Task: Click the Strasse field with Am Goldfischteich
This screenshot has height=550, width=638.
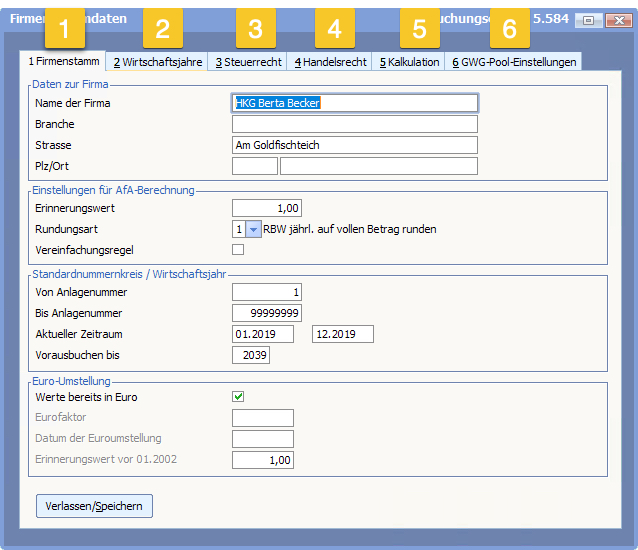Action: click(354, 145)
